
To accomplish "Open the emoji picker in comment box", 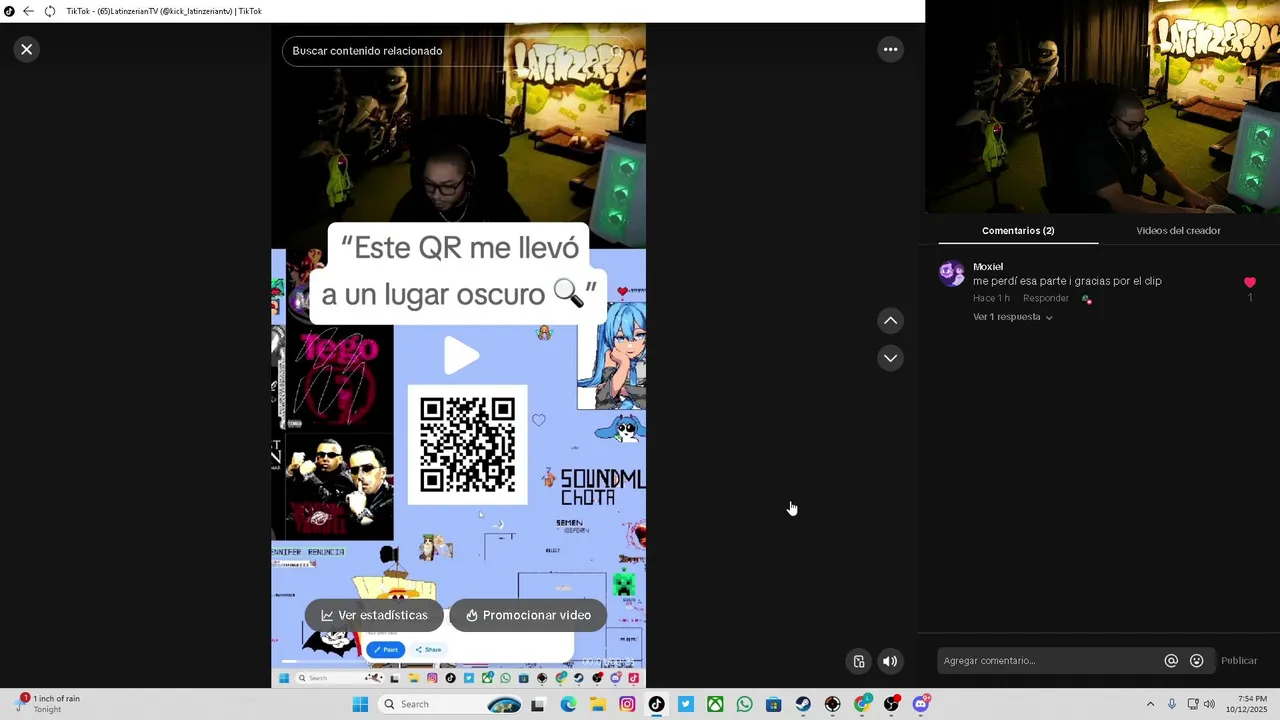I will (x=1196, y=661).
